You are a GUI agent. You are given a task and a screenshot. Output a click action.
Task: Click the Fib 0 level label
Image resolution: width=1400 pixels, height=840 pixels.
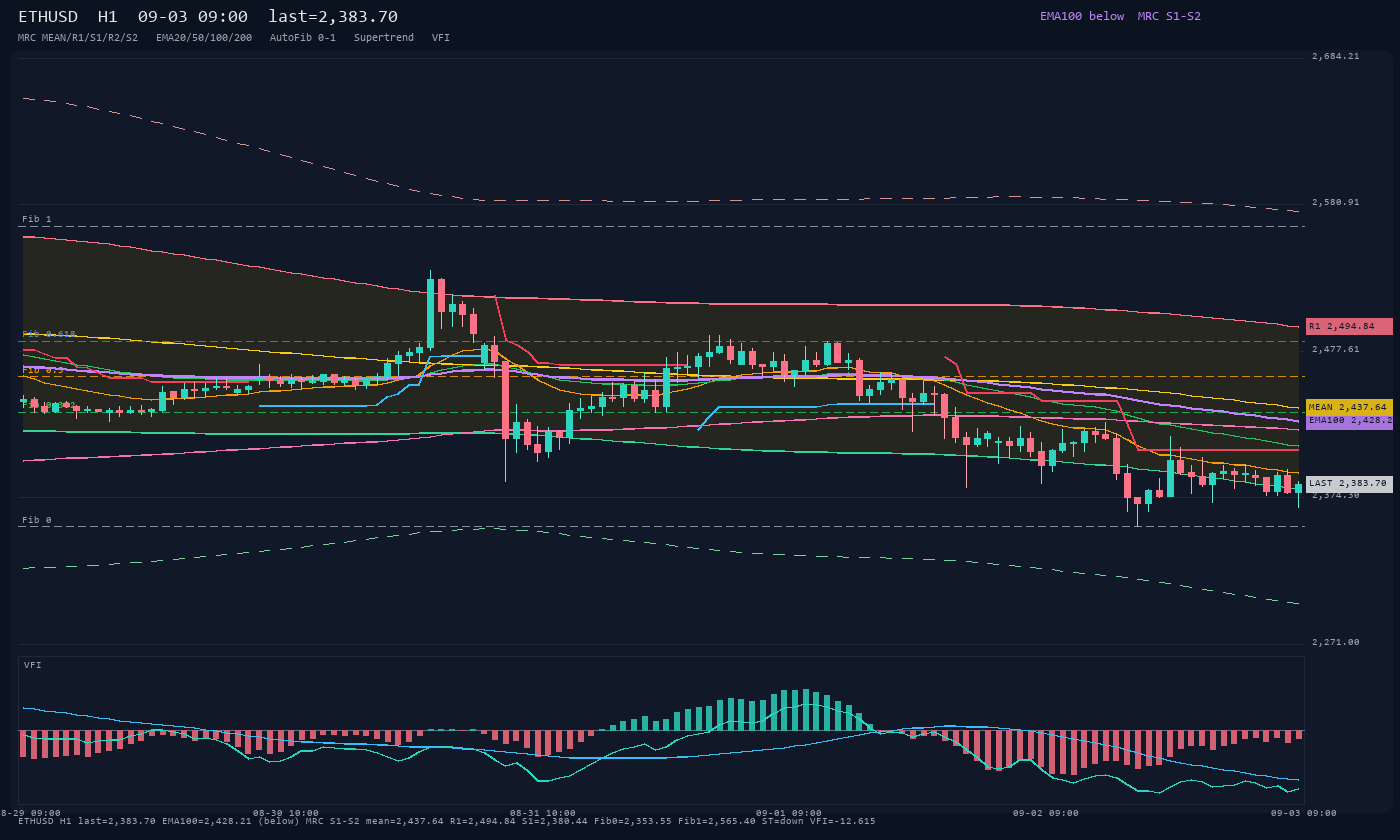[x=37, y=520]
